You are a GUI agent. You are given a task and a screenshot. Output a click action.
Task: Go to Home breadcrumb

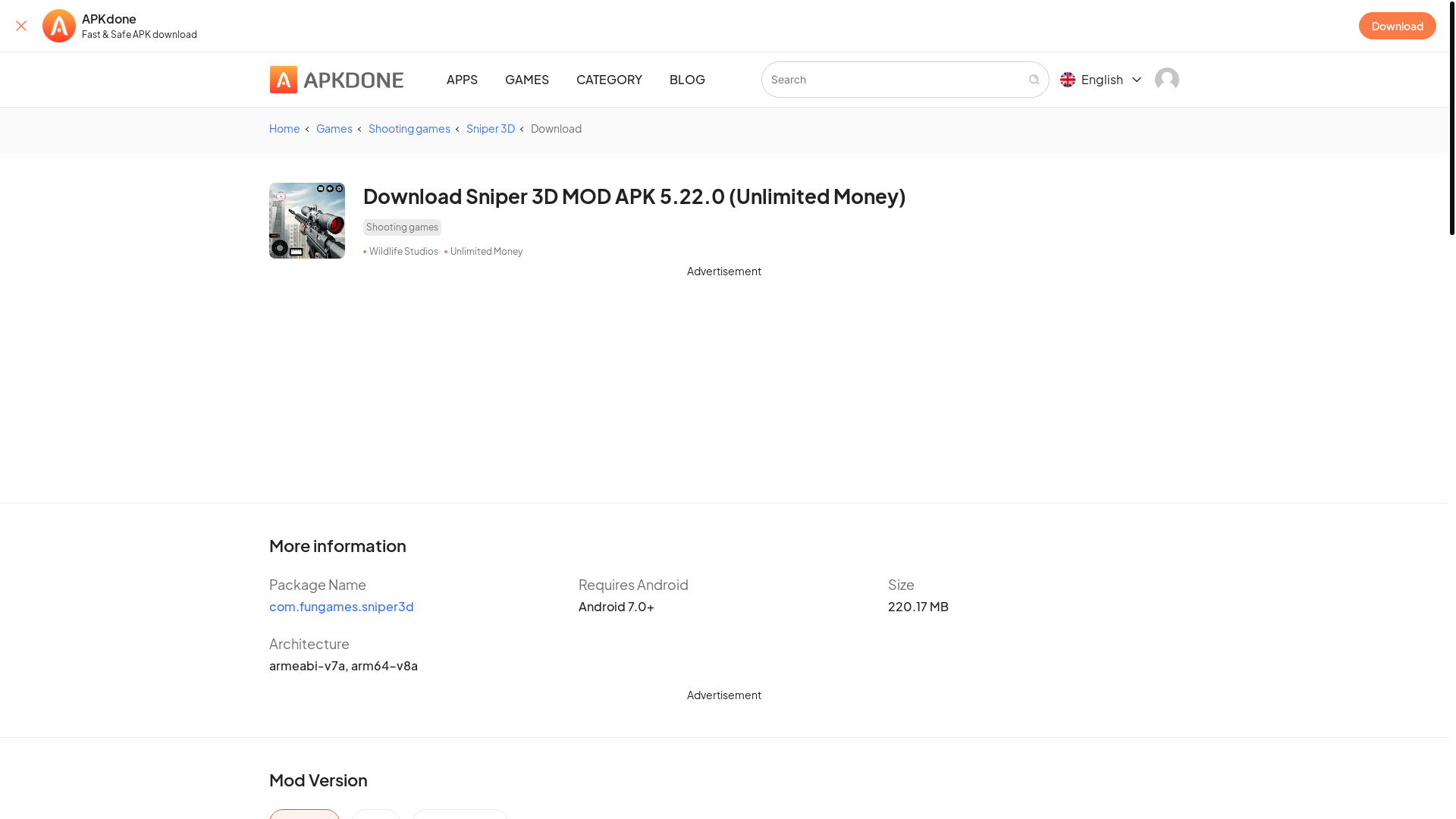(284, 129)
